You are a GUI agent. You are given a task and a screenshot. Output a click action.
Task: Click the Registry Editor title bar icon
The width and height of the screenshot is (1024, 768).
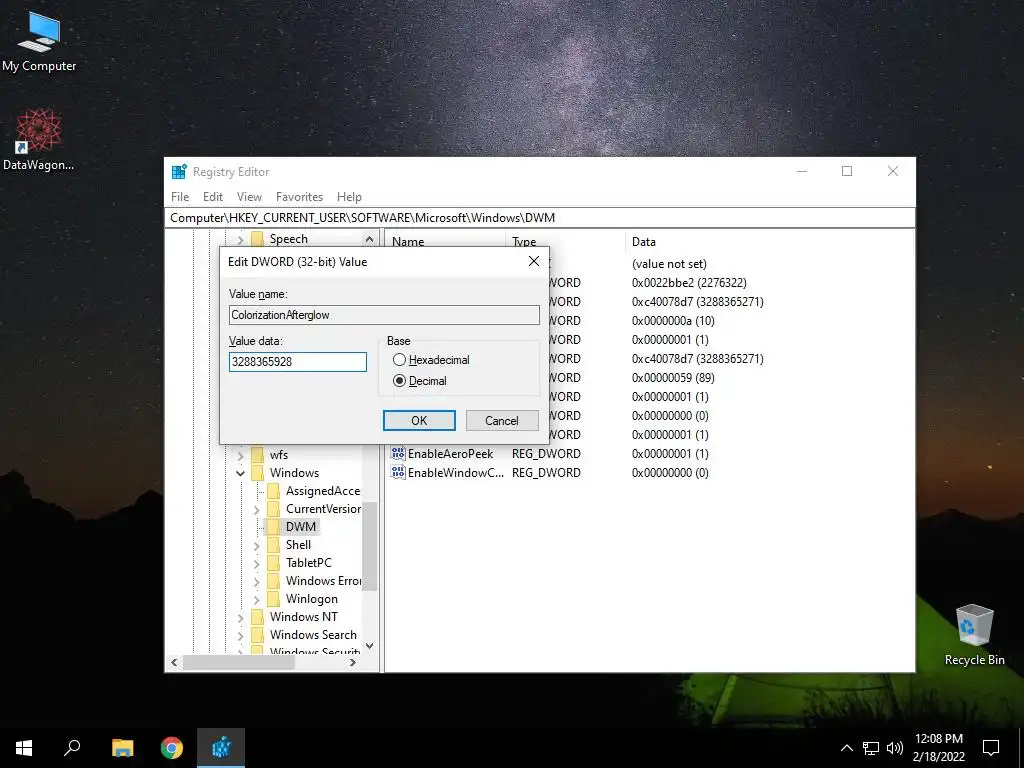click(179, 172)
